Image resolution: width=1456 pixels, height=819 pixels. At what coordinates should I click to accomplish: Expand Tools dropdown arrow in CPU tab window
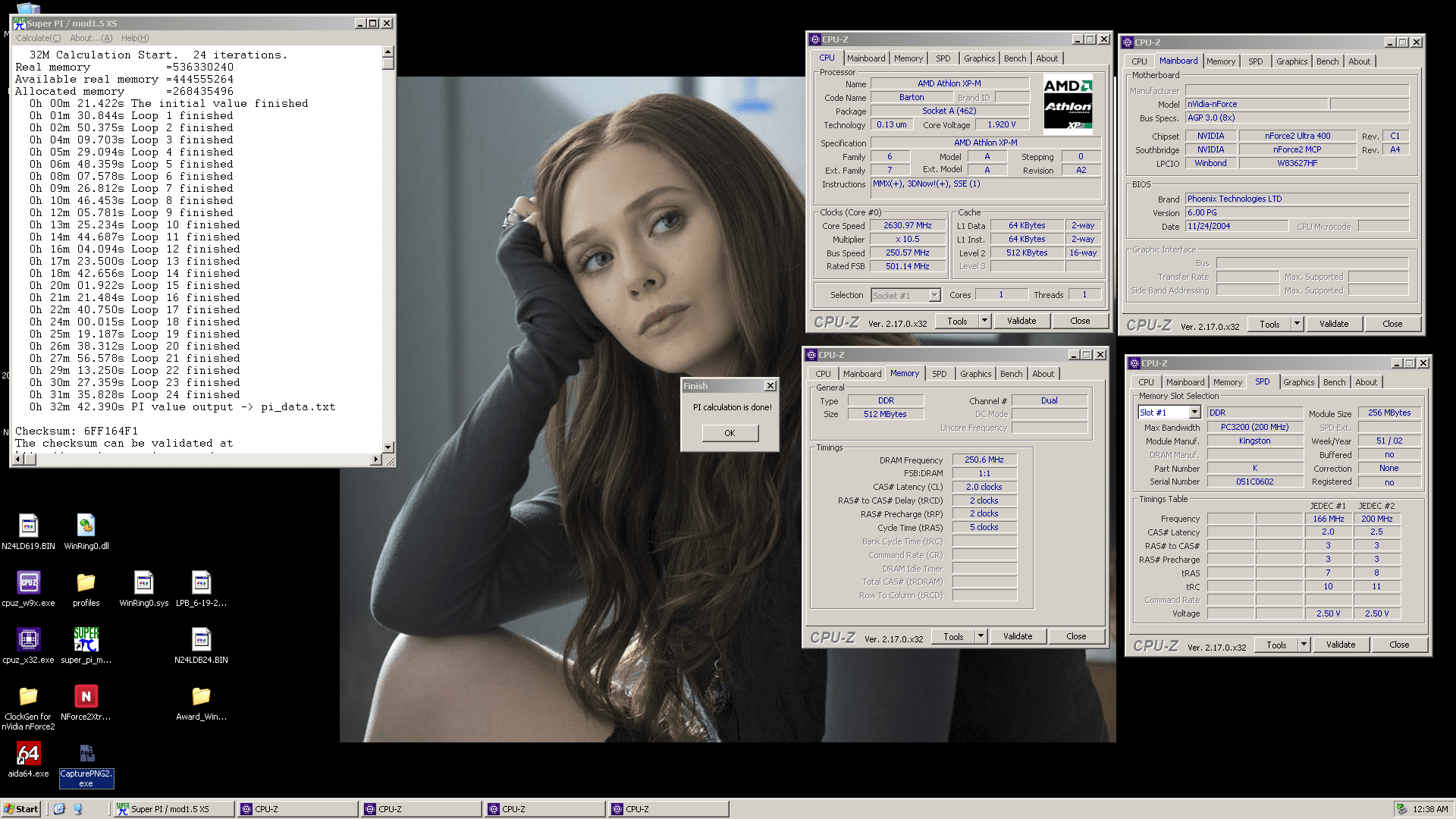(x=984, y=321)
